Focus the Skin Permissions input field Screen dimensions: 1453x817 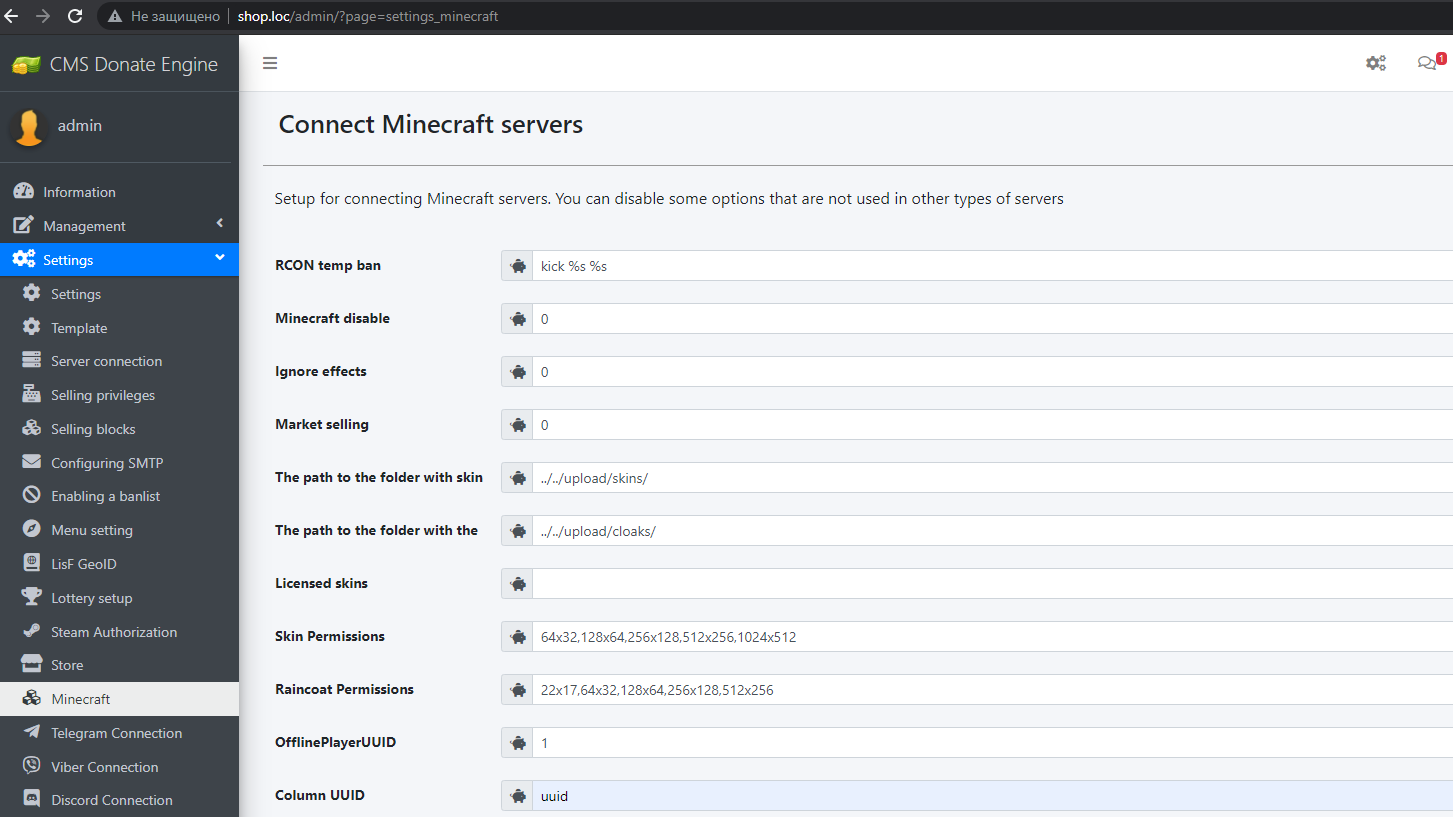coord(990,637)
